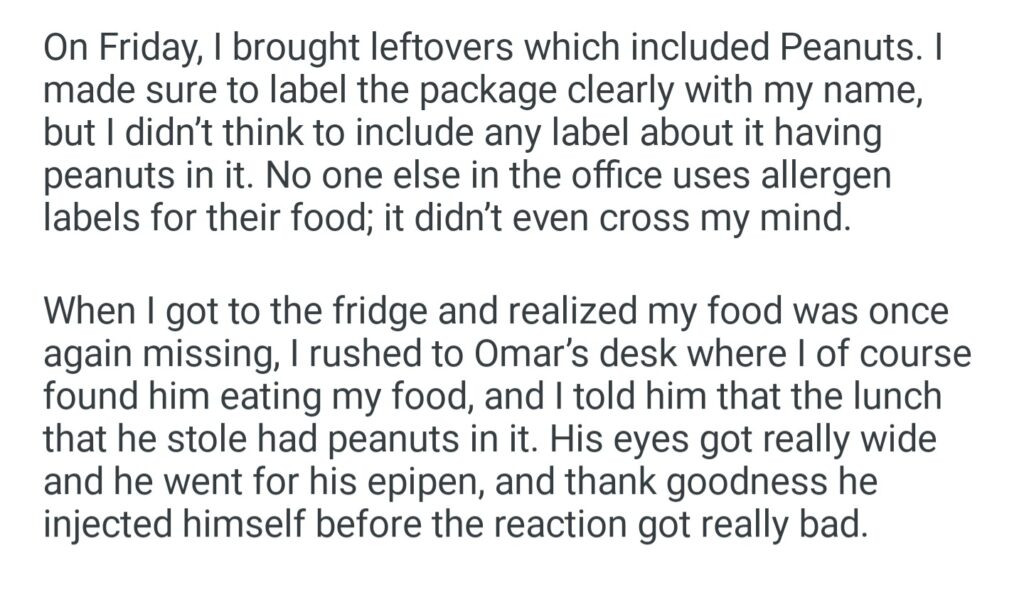Click the capitalized word "Peanuts"
The image size is (1024, 597).
[852, 51]
